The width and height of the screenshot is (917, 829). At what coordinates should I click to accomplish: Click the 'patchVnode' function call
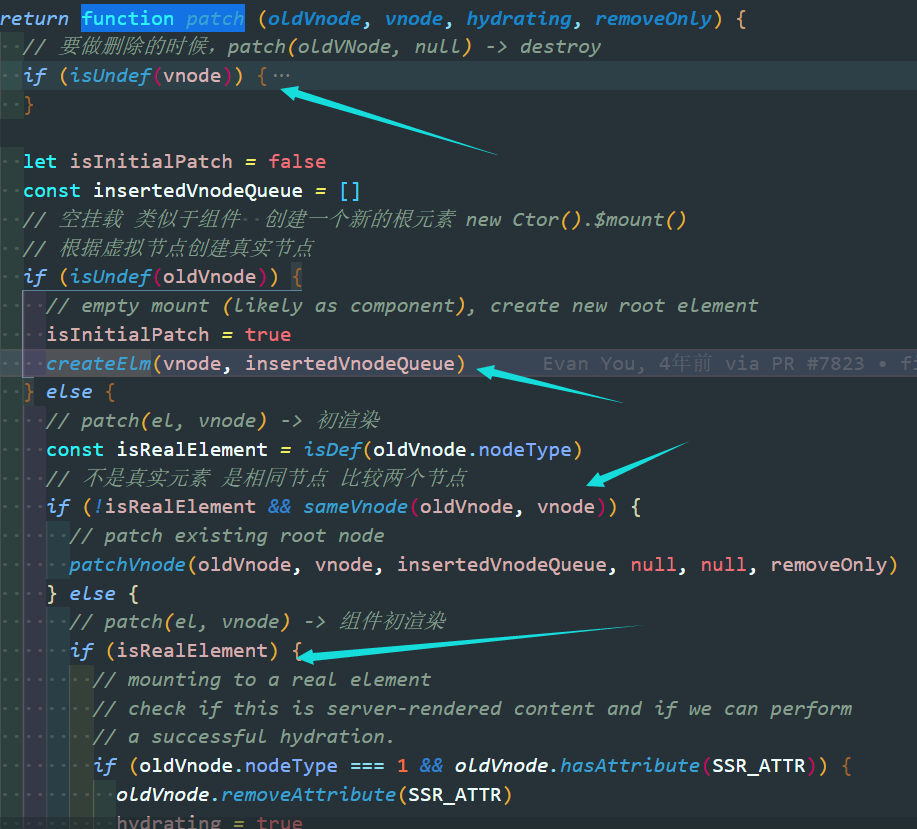coord(127,565)
